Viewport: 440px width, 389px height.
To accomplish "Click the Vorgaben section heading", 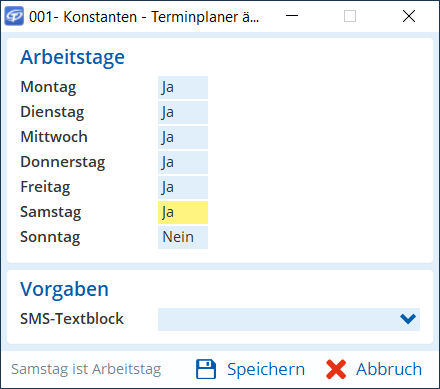I will 64,289.
